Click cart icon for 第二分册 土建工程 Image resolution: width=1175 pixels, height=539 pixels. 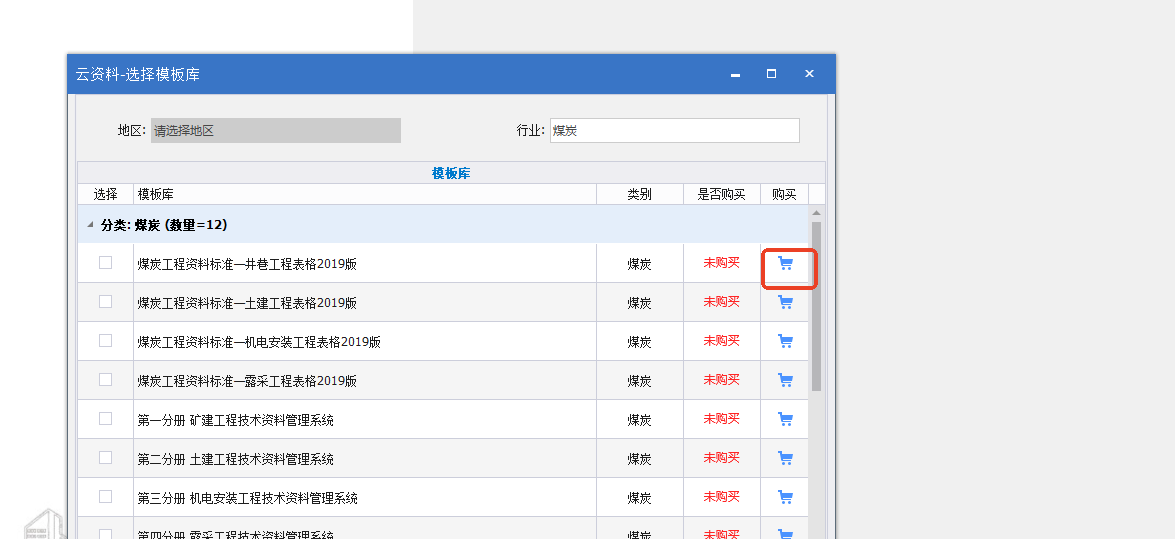click(785, 459)
